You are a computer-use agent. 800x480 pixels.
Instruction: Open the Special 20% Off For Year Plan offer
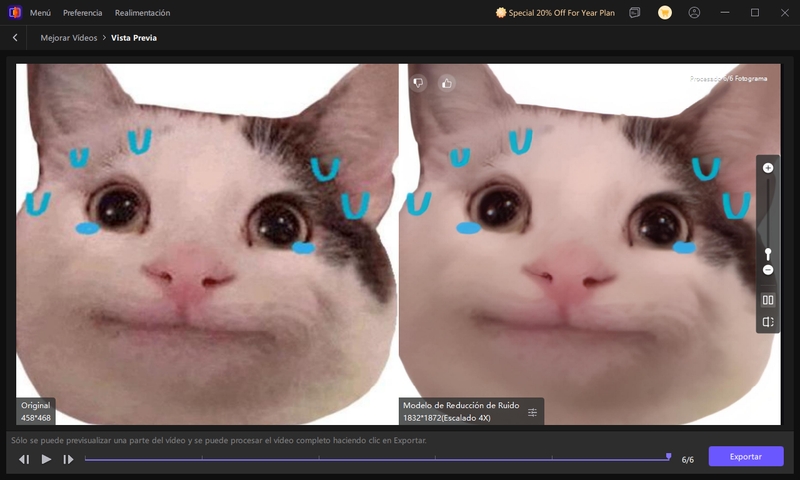[x=555, y=13]
